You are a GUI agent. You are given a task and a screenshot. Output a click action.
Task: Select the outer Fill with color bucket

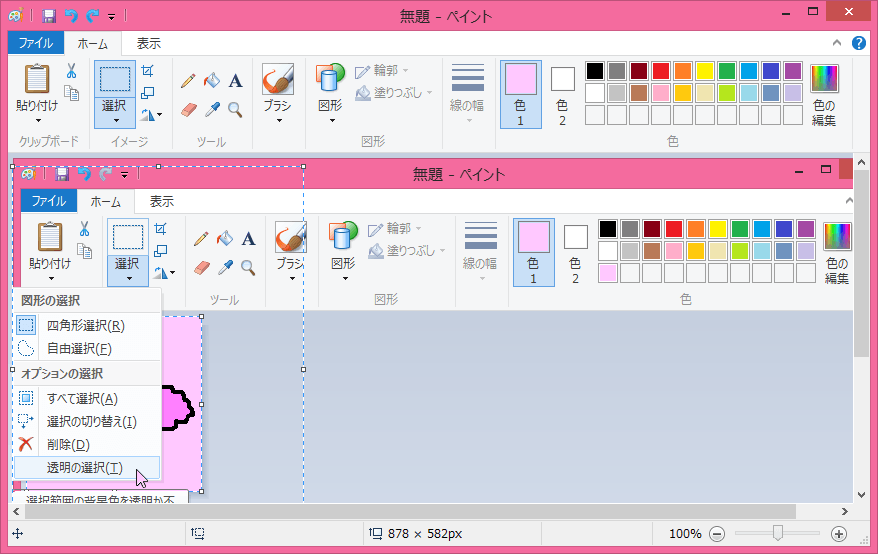pyautogui.click(x=212, y=81)
